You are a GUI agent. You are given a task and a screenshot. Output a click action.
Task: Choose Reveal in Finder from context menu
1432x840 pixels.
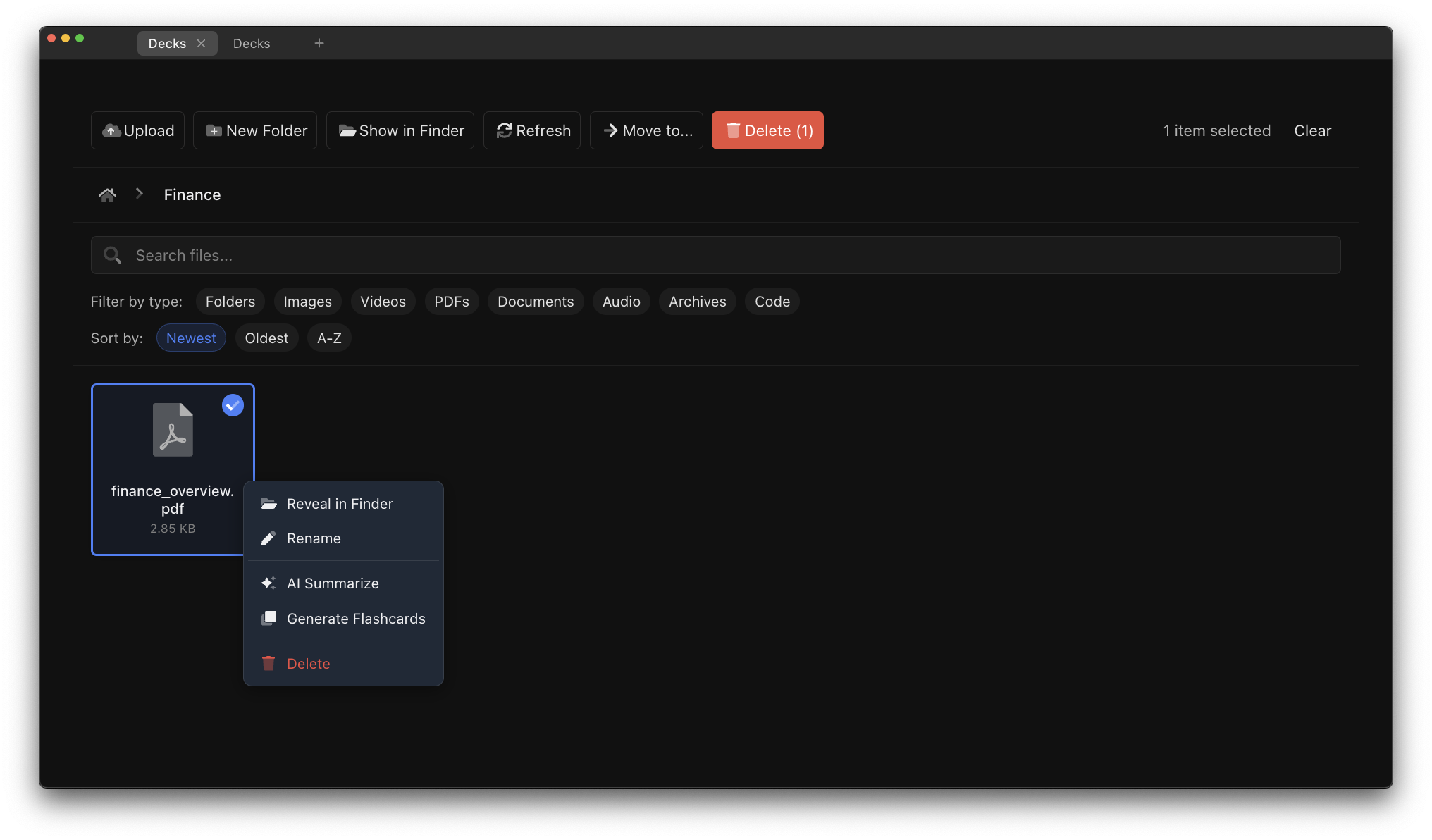click(340, 503)
